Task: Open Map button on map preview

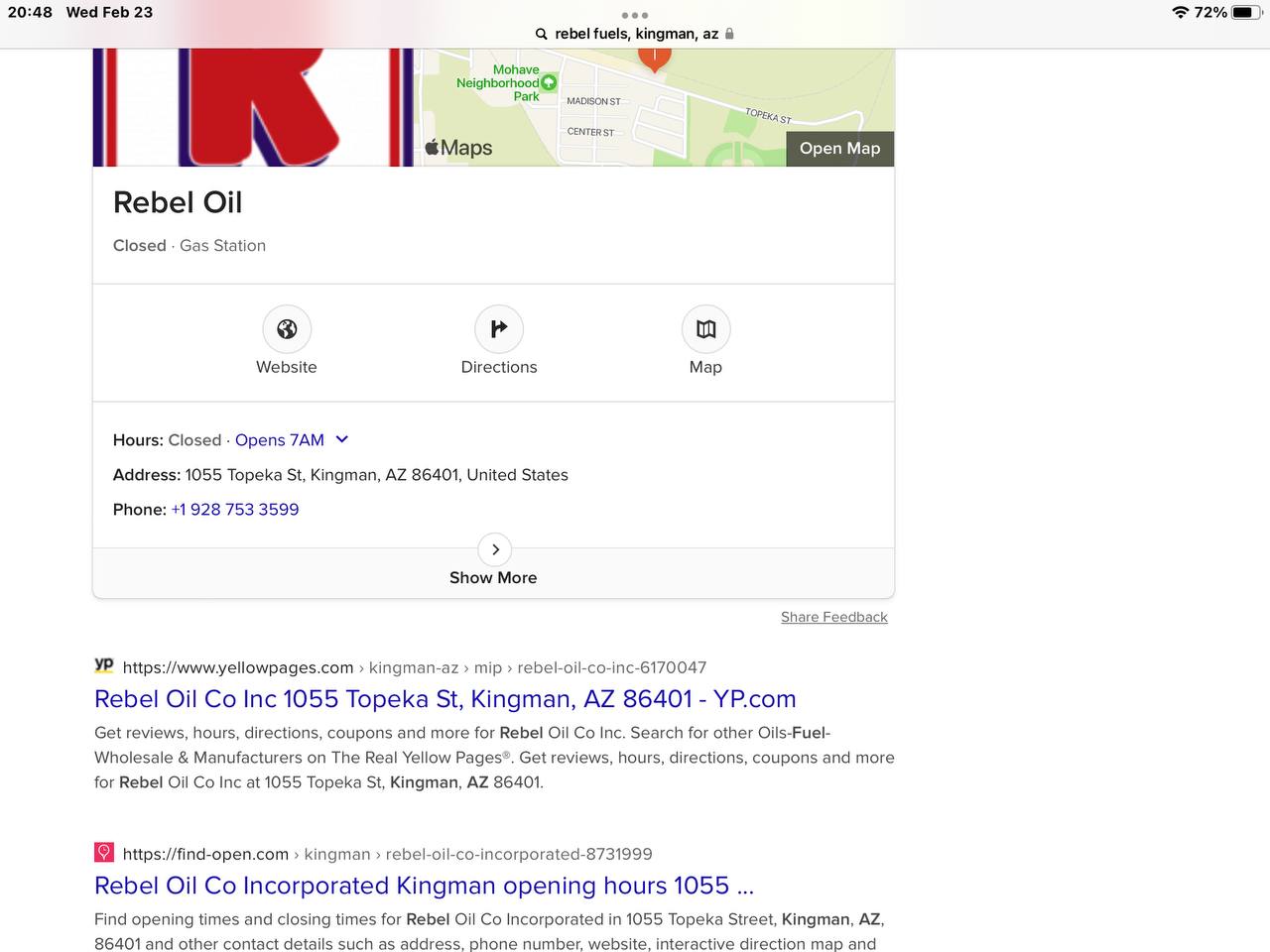Action: pos(839,149)
